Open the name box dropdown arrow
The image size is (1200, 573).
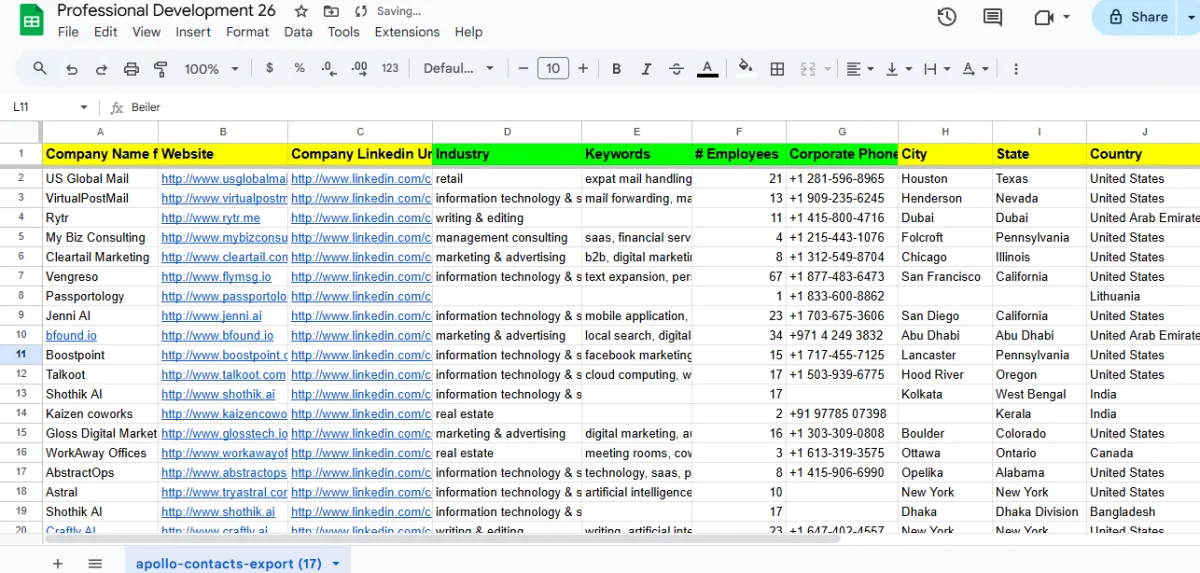(84, 107)
